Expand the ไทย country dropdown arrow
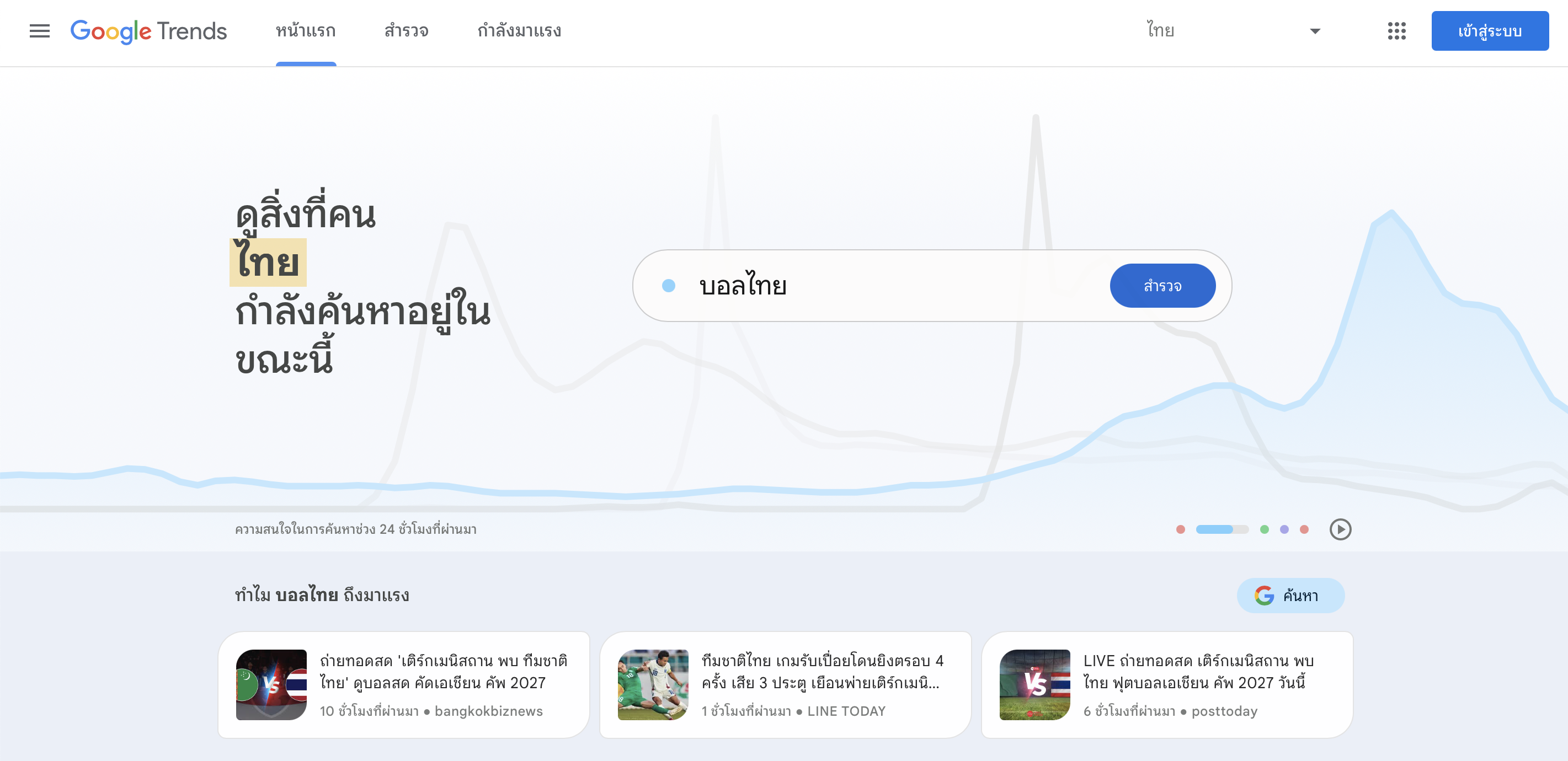Viewport: 1568px width, 761px height. (x=1315, y=31)
